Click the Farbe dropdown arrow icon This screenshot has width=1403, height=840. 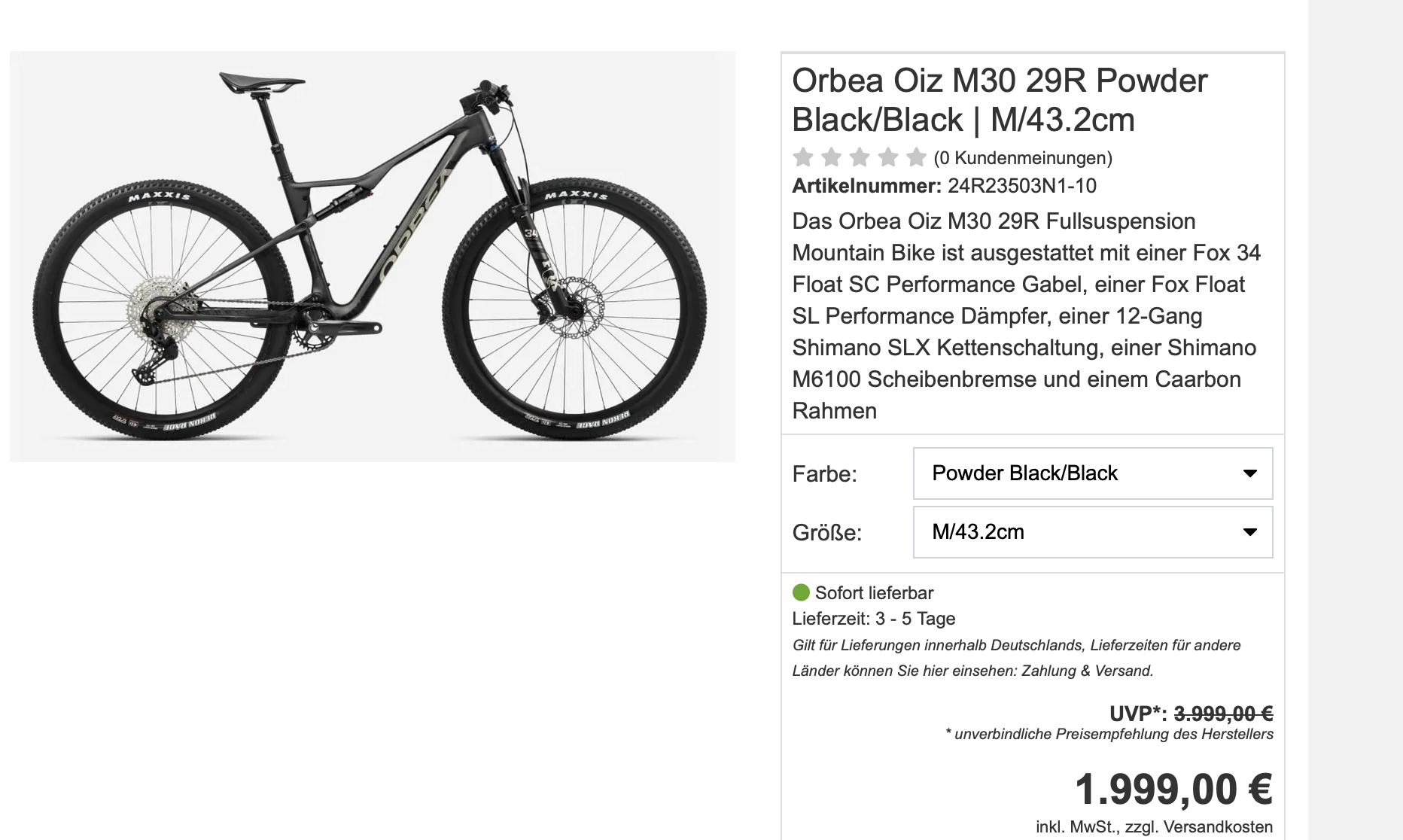pyautogui.click(x=1249, y=473)
